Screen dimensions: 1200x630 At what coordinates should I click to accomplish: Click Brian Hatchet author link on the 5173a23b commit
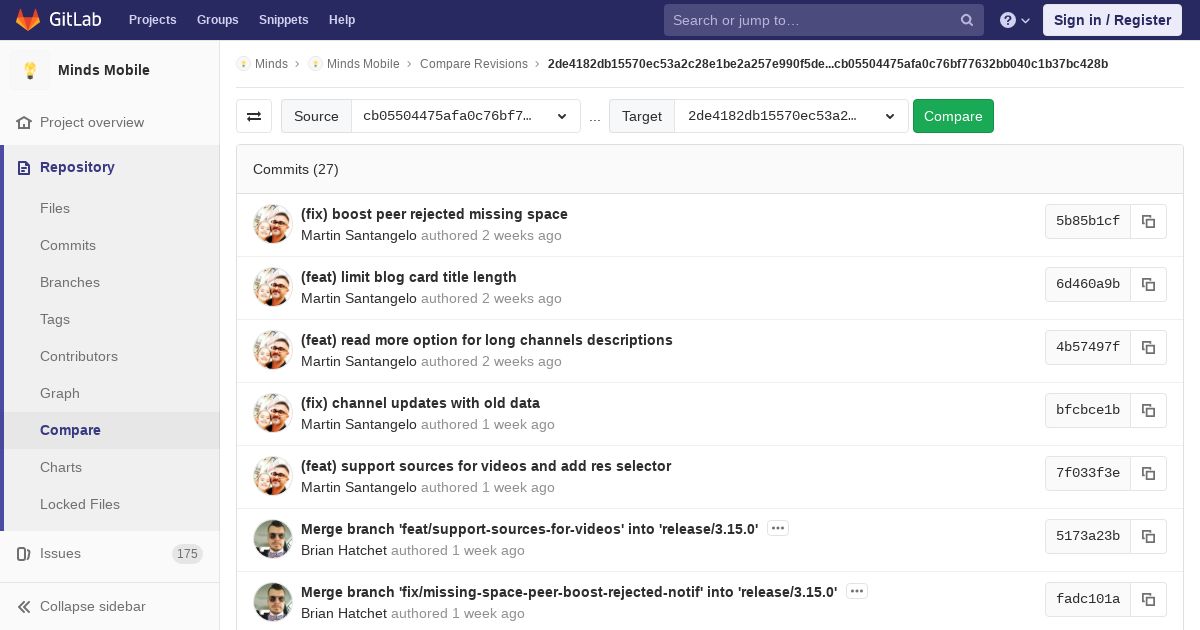(344, 550)
